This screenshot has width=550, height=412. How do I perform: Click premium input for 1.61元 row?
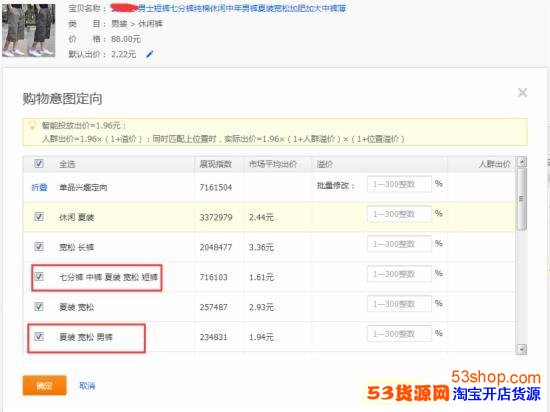pos(399,274)
